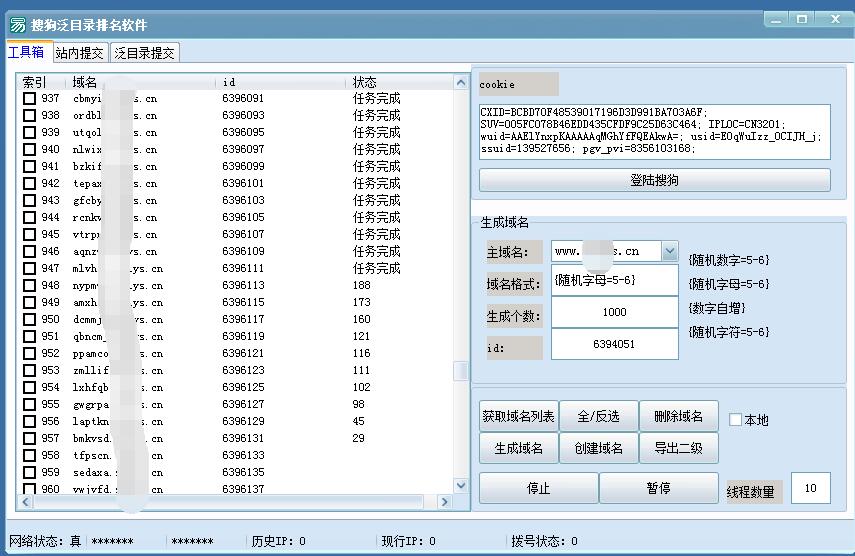Image resolution: width=855 pixels, height=556 pixels.
Task: Click the 拨号状态 status bar entry
Action: tap(544, 541)
